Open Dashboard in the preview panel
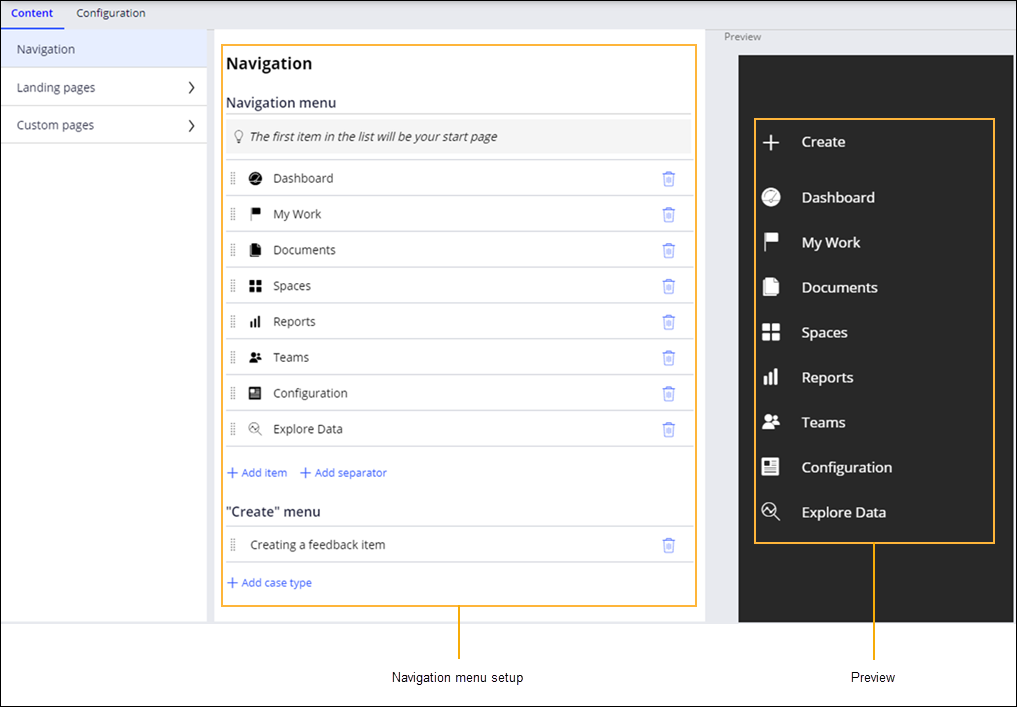This screenshot has width=1017, height=707. [x=837, y=197]
